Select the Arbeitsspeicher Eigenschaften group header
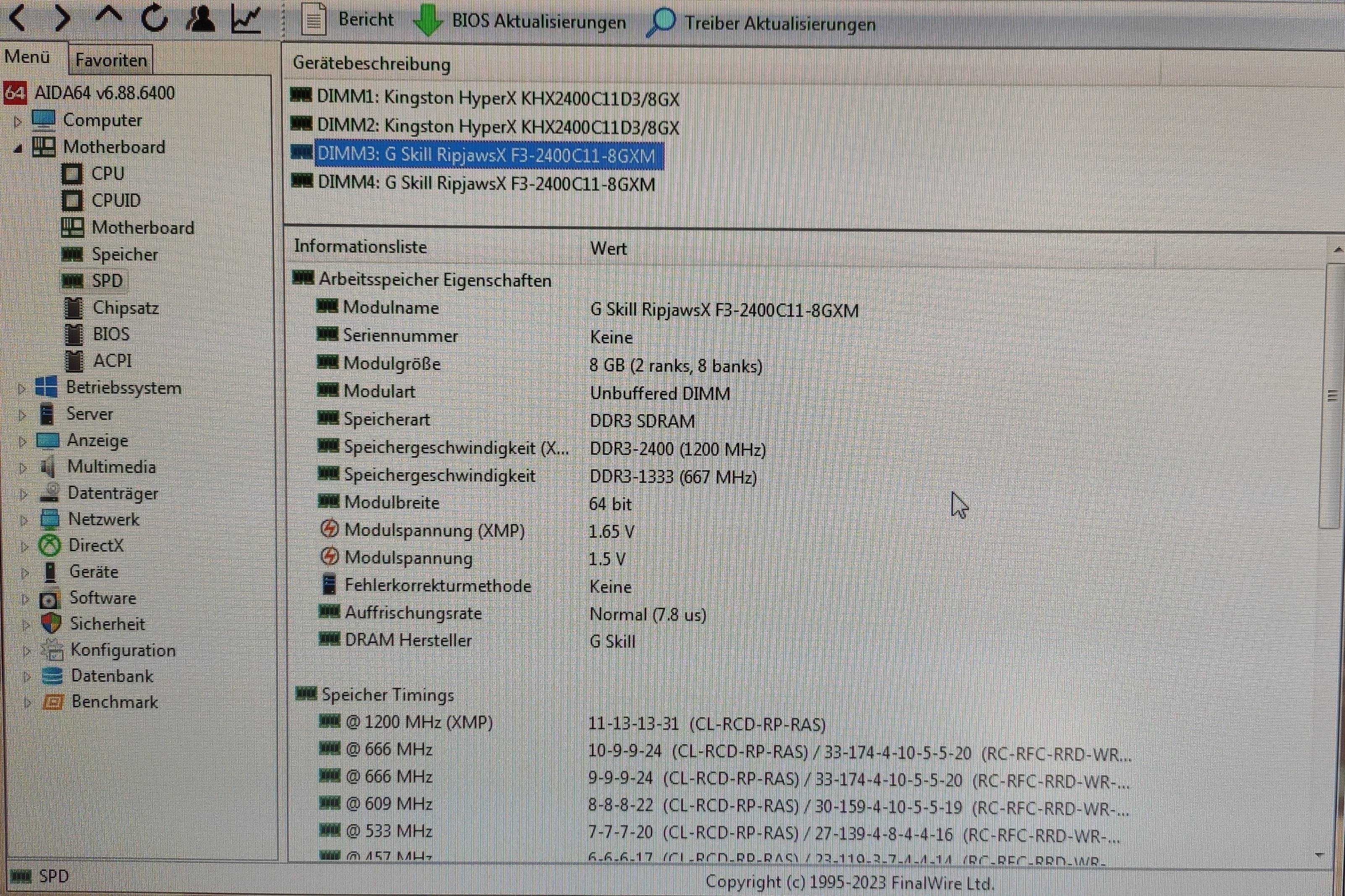The height and width of the screenshot is (896, 1345). [422, 280]
